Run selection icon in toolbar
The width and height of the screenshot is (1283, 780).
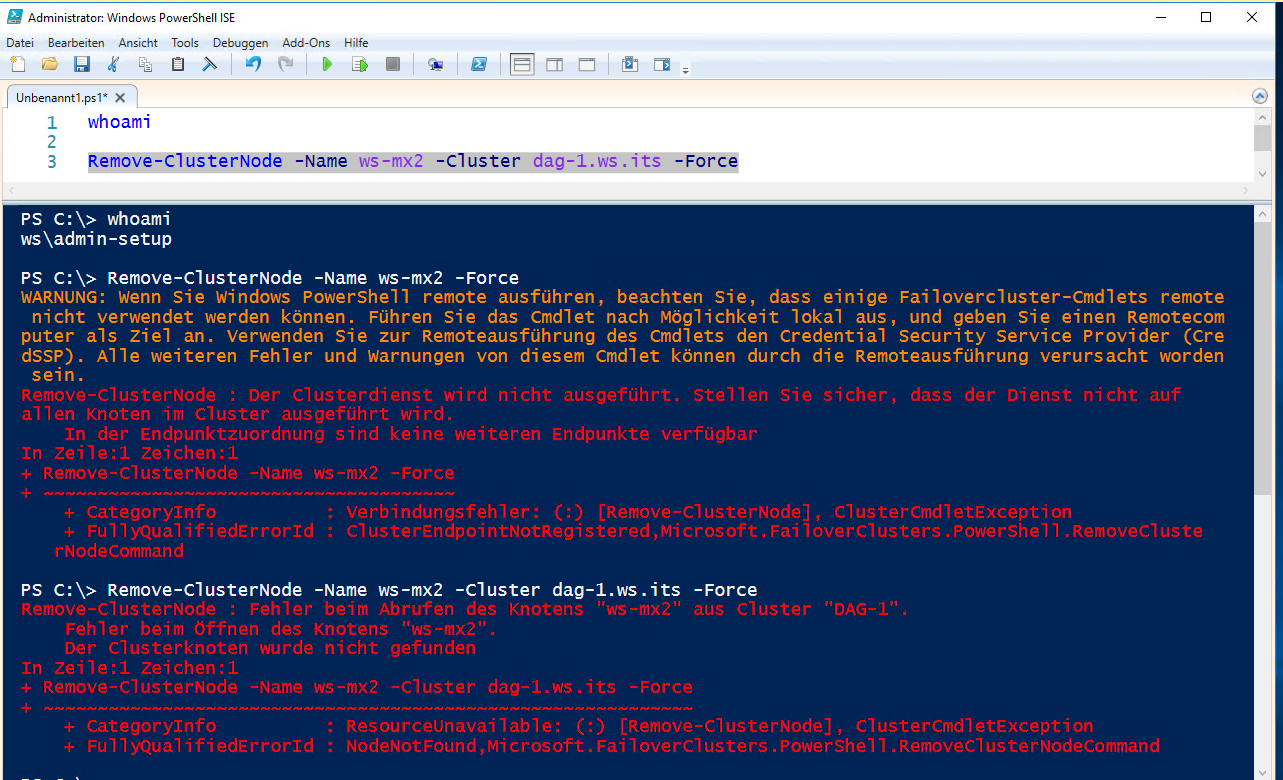tap(360, 64)
